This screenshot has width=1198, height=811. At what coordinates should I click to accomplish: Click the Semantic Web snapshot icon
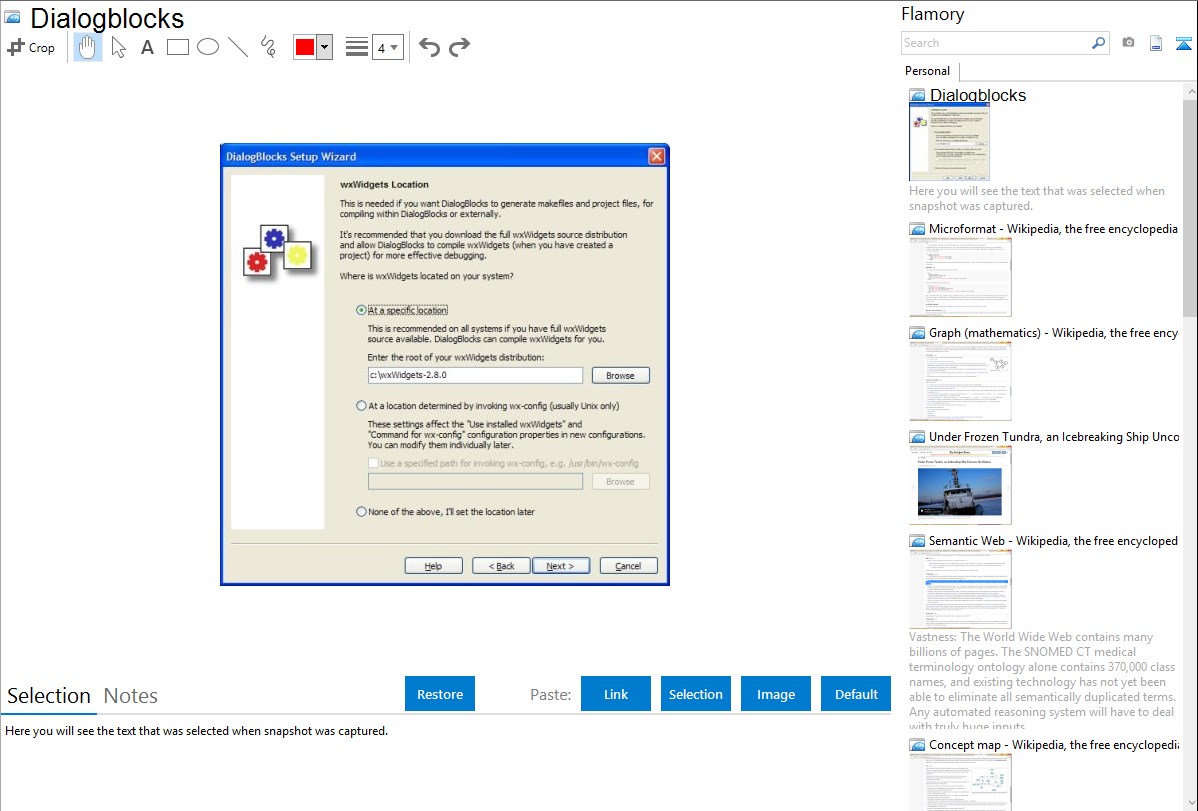pos(917,540)
